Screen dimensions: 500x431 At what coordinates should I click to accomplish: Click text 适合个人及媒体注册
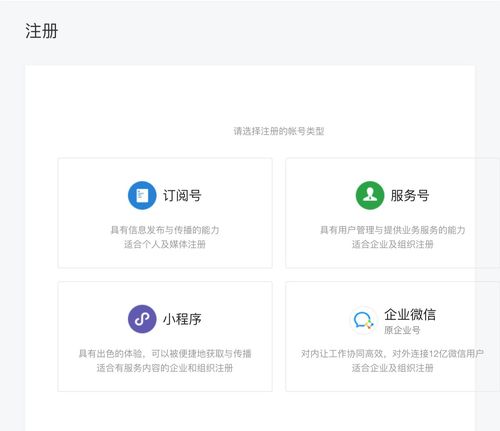pyautogui.click(x=165, y=244)
